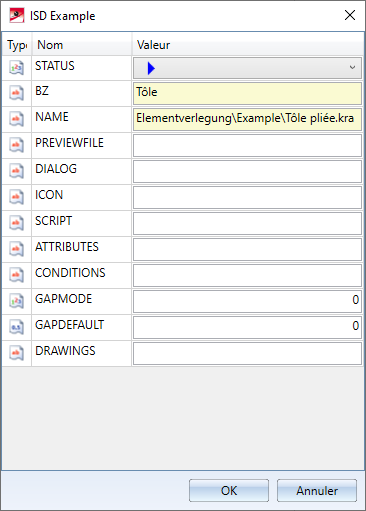Click the NAME field with Tôle pliée.kra path
Screen dimensions: 366x511
tap(247, 119)
